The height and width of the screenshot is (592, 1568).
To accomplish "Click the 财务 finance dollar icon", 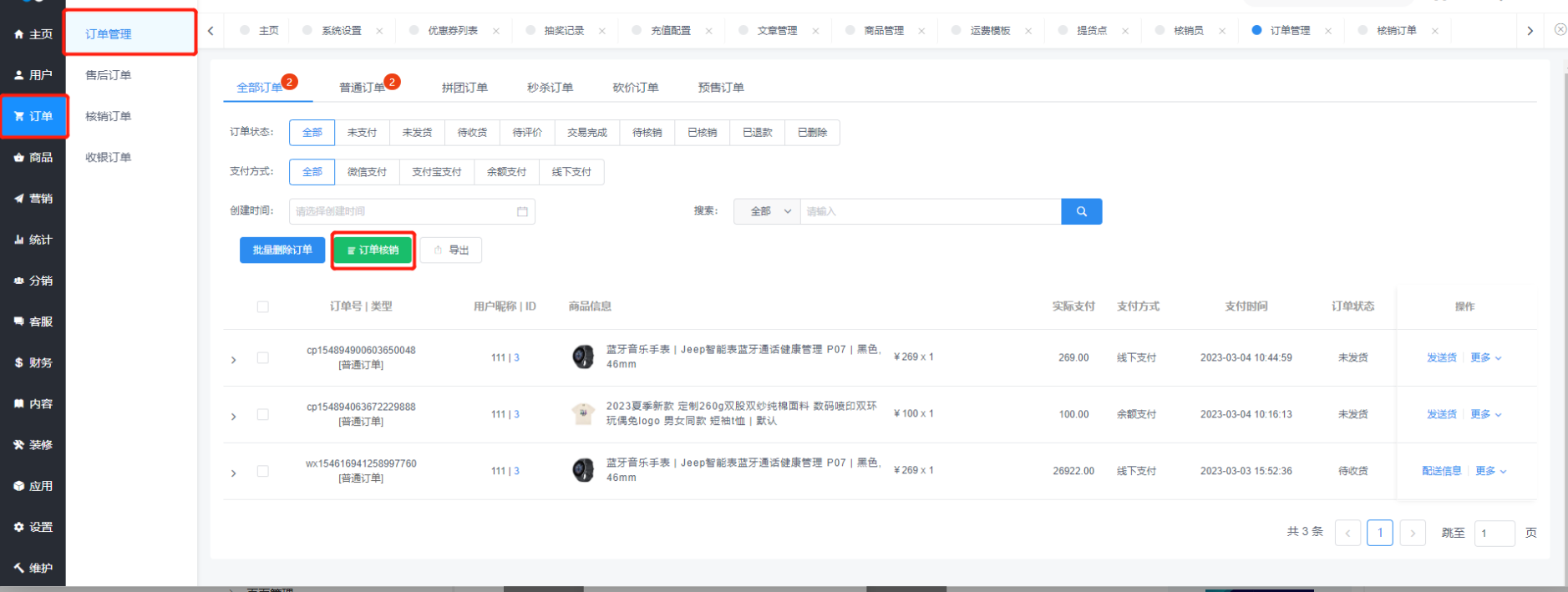I will 19,362.
